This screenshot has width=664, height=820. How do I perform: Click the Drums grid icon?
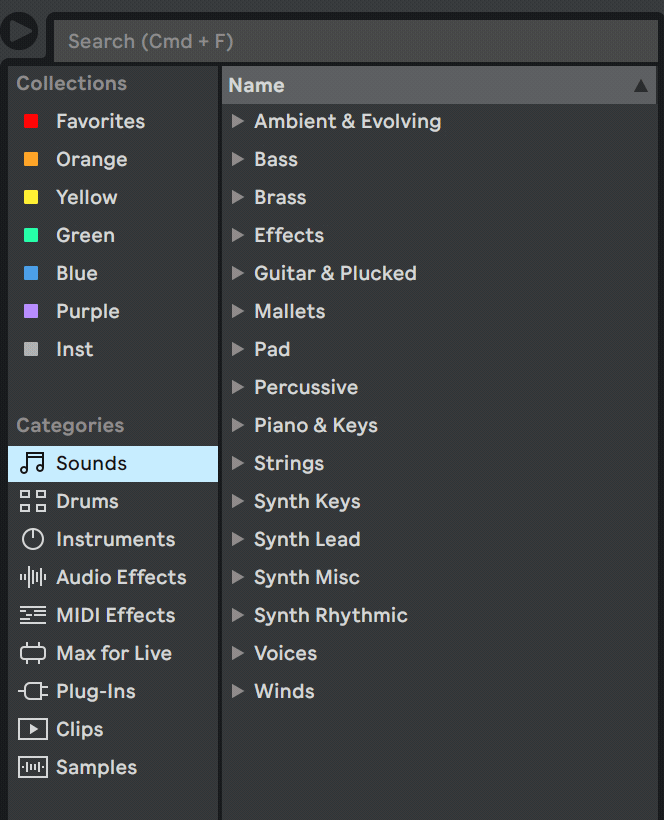[x=32, y=501]
